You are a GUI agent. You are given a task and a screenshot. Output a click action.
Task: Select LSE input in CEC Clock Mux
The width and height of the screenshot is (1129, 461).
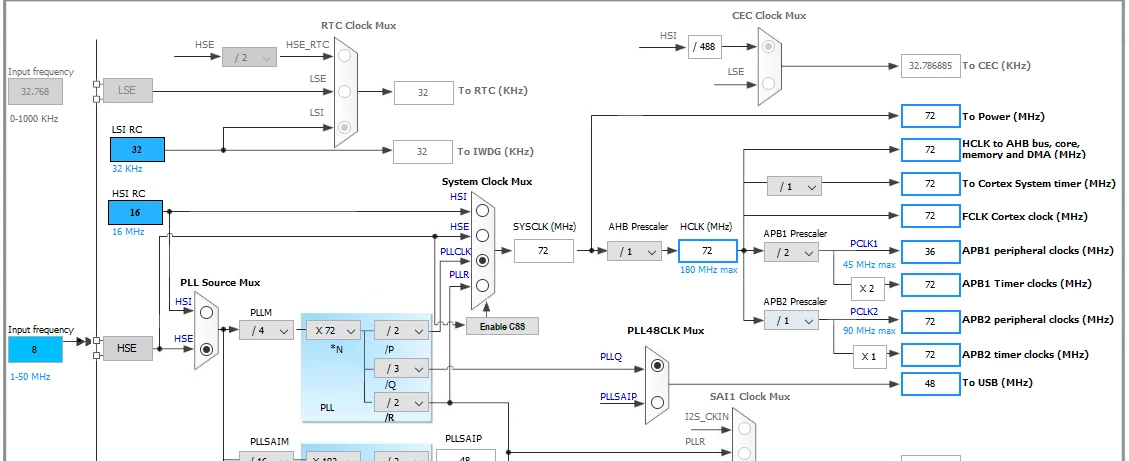click(769, 84)
